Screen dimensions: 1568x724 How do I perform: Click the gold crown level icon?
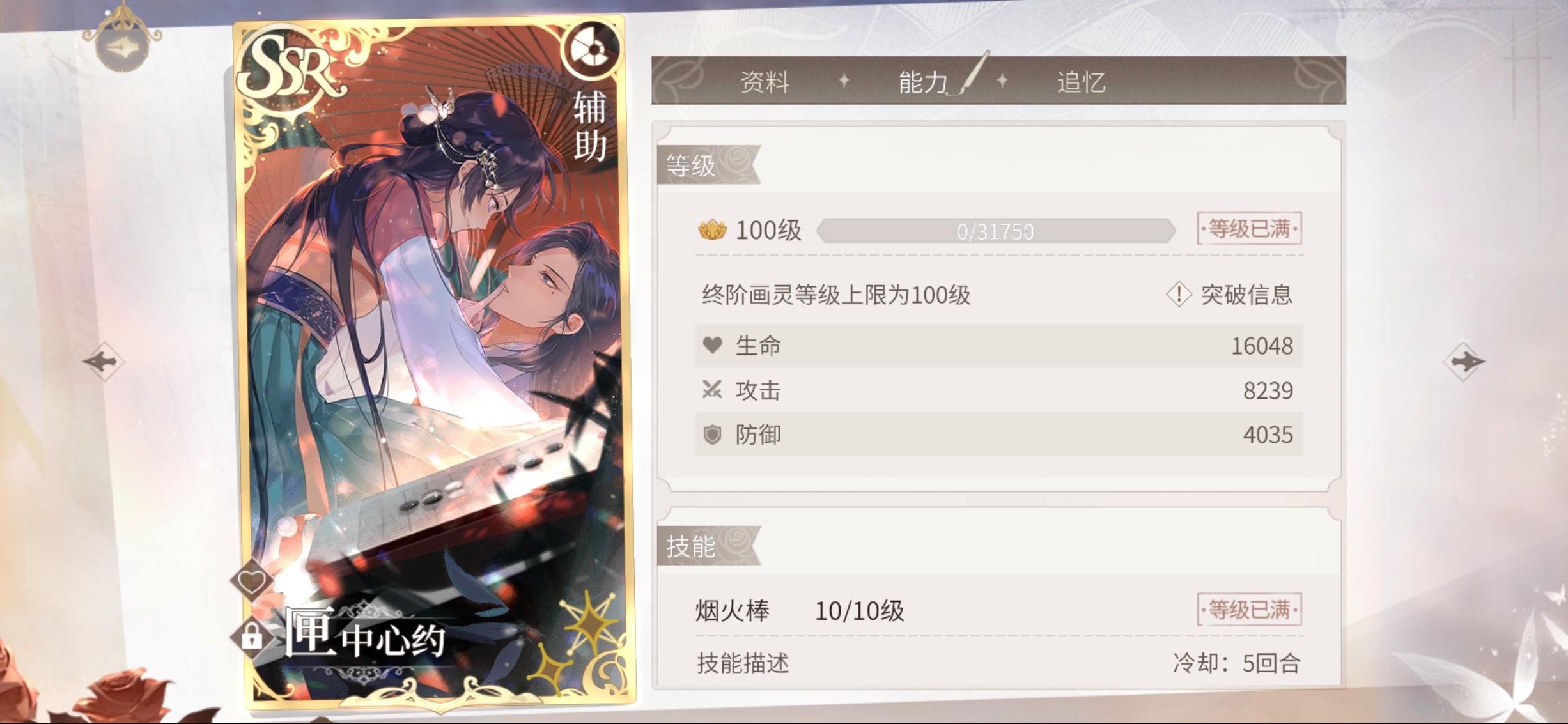click(712, 230)
